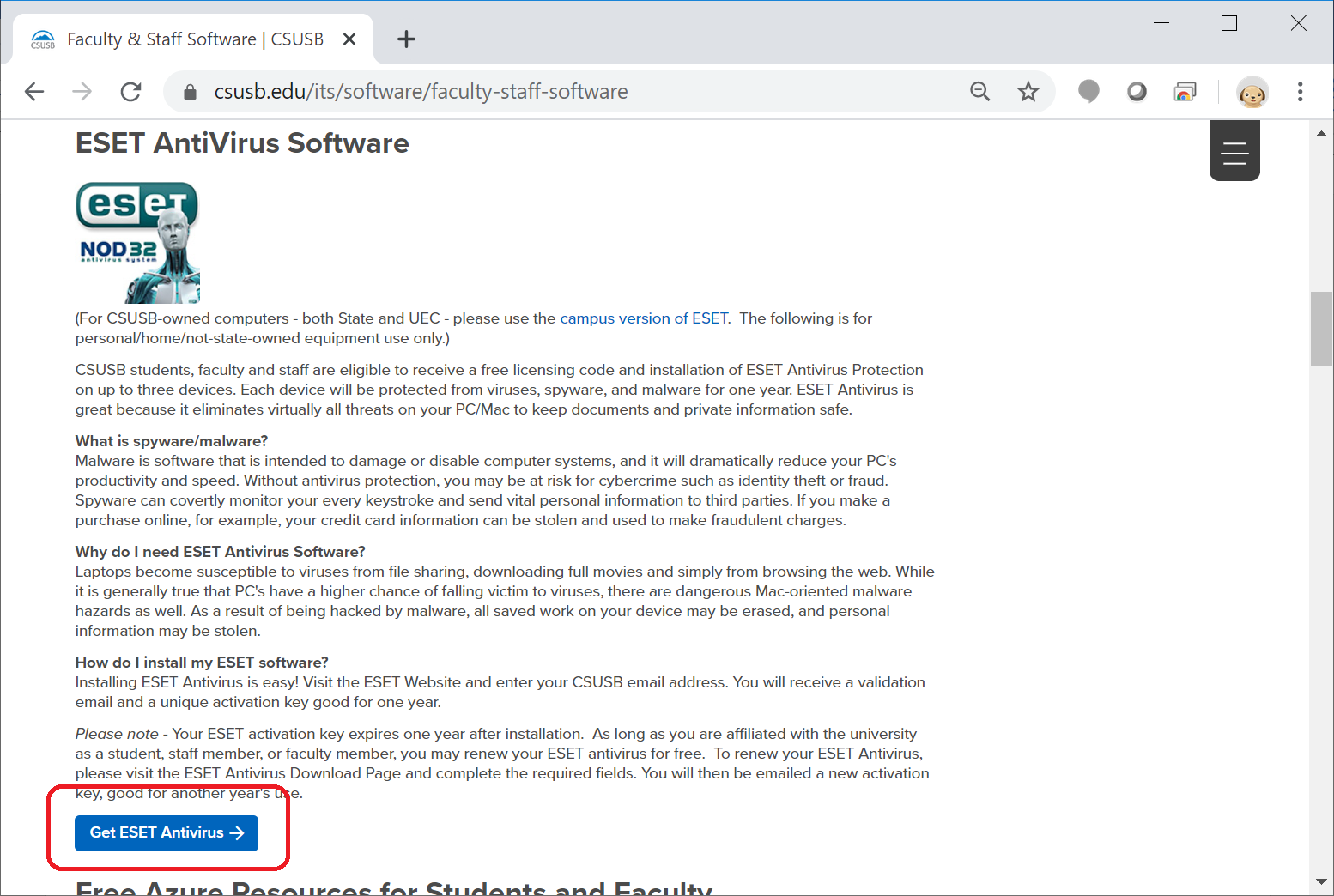Minimize the browser window
The image size is (1334, 896).
point(1161,23)
